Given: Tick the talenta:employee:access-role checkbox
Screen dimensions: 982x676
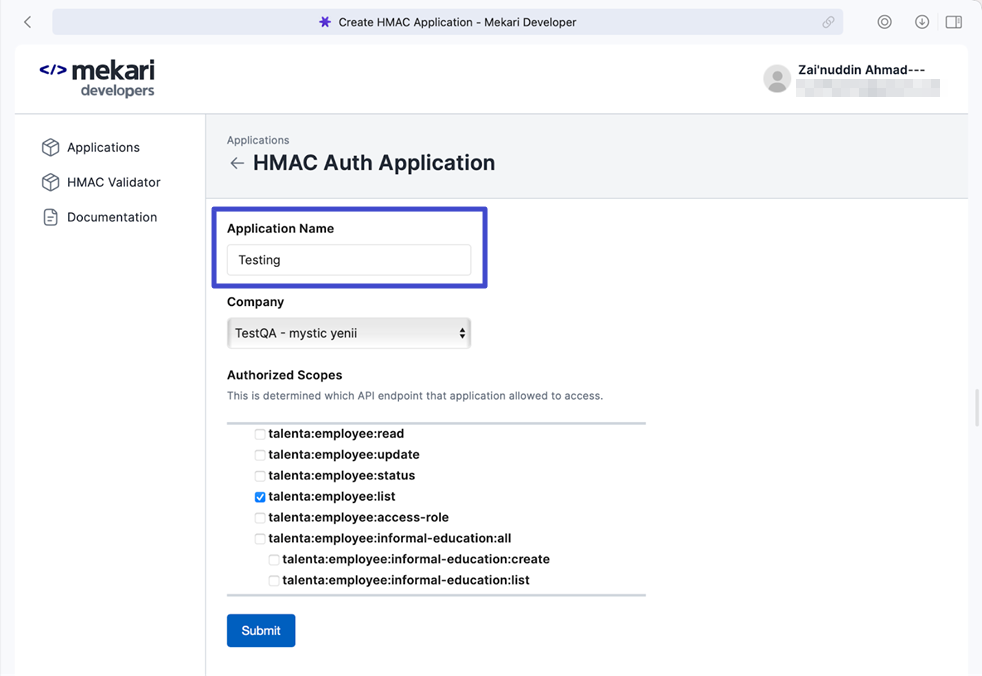Looking at the screenshot, I should (260, 518).
